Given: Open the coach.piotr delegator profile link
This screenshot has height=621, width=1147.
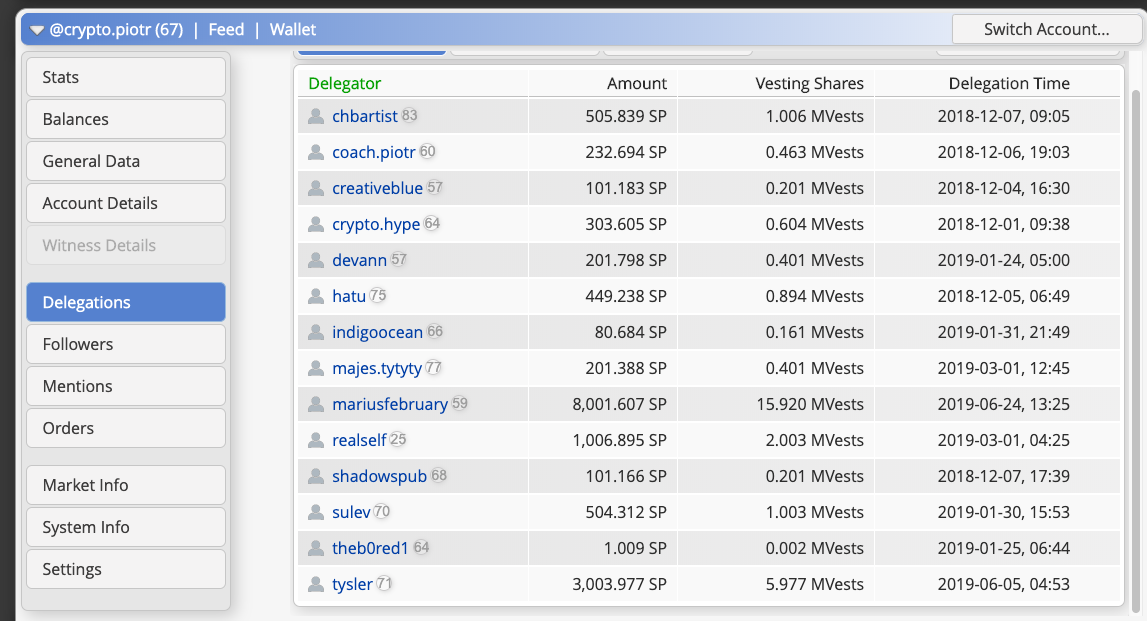Looking at the screenshot, I should [373, 152].
